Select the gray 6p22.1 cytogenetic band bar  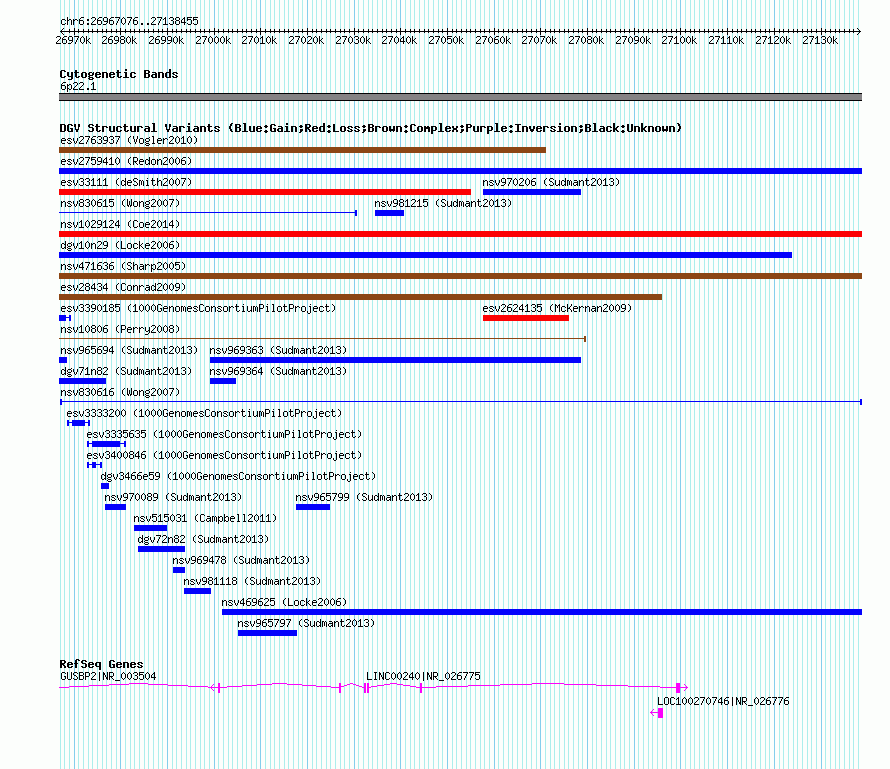[x=460, y=97]
